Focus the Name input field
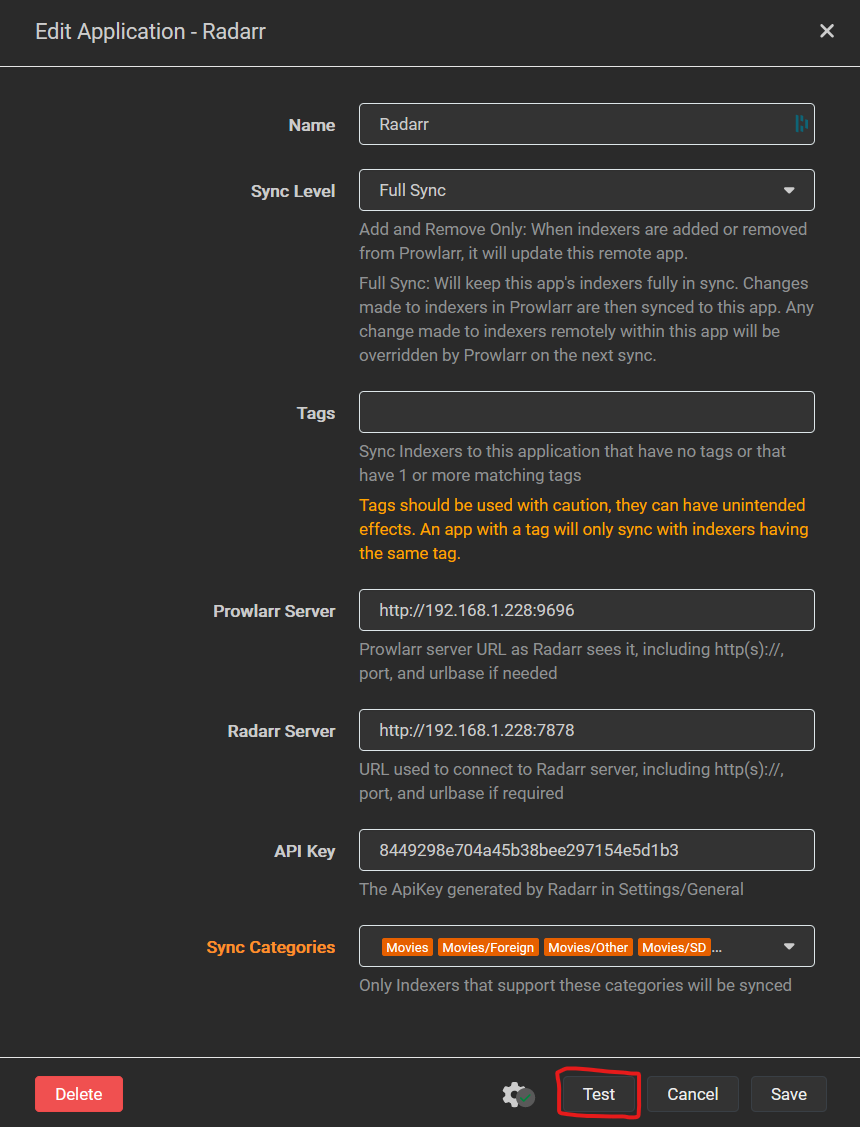This screenshot has height=1127, width=860. click(580, 124)
